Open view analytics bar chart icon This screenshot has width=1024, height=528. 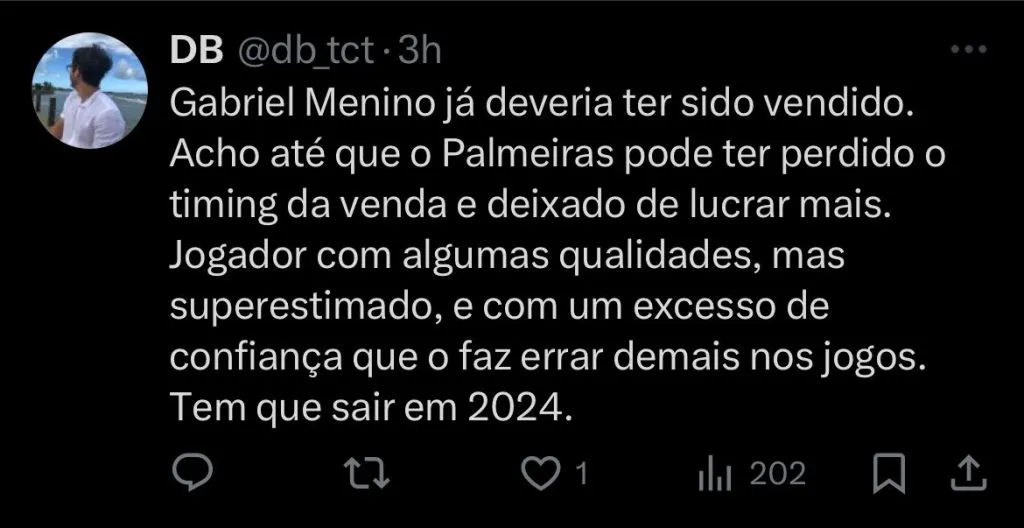(x=715, y=473)
